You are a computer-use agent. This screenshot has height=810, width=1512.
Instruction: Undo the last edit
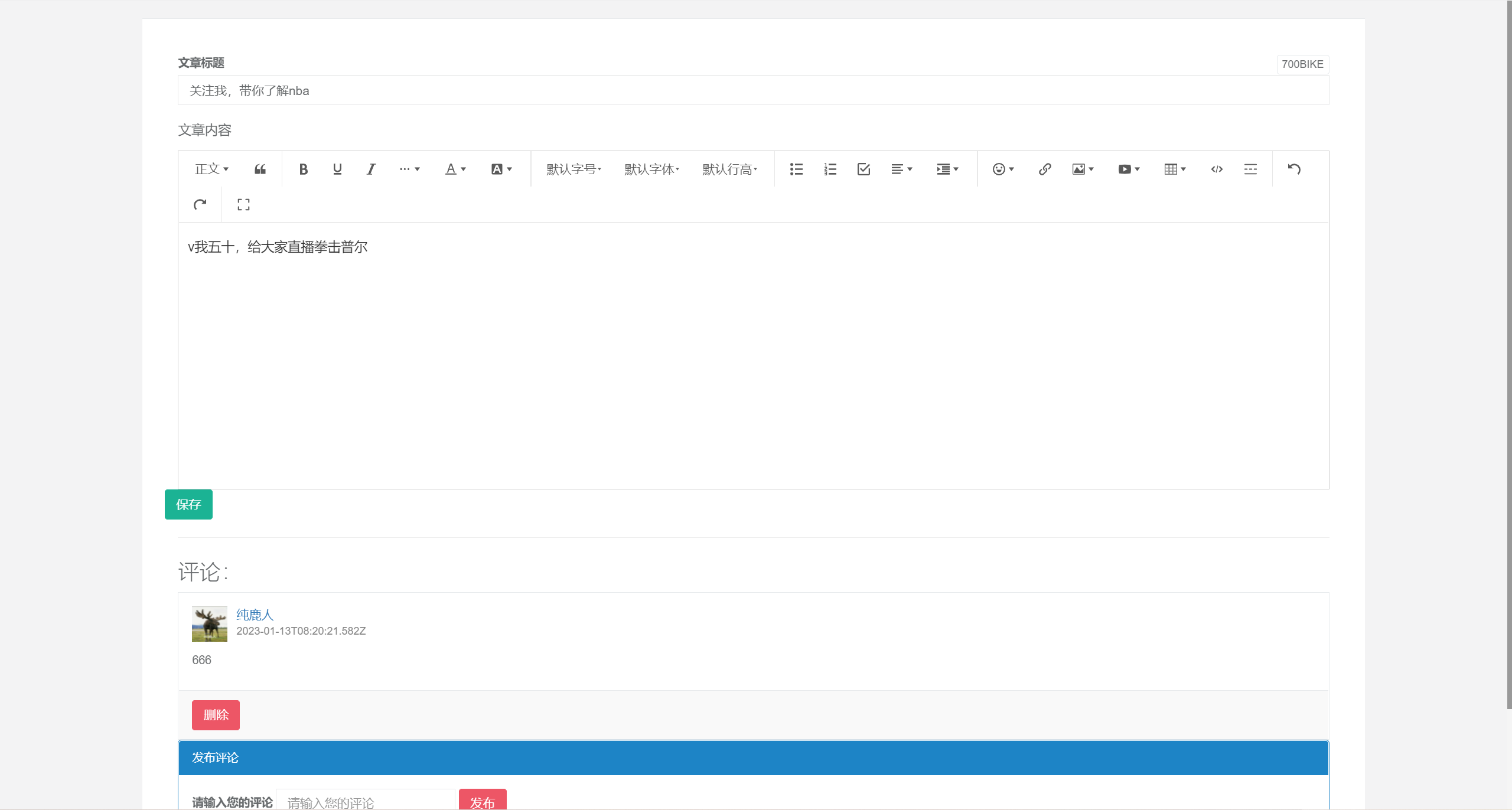point(1294,169)
